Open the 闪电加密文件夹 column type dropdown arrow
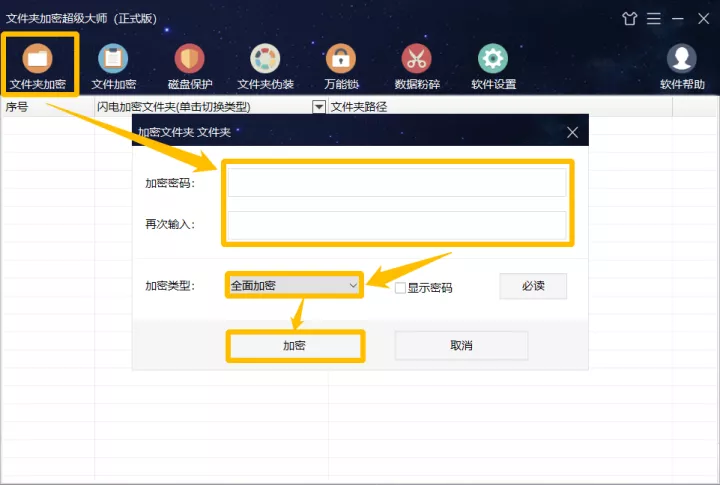 [319, 107]
